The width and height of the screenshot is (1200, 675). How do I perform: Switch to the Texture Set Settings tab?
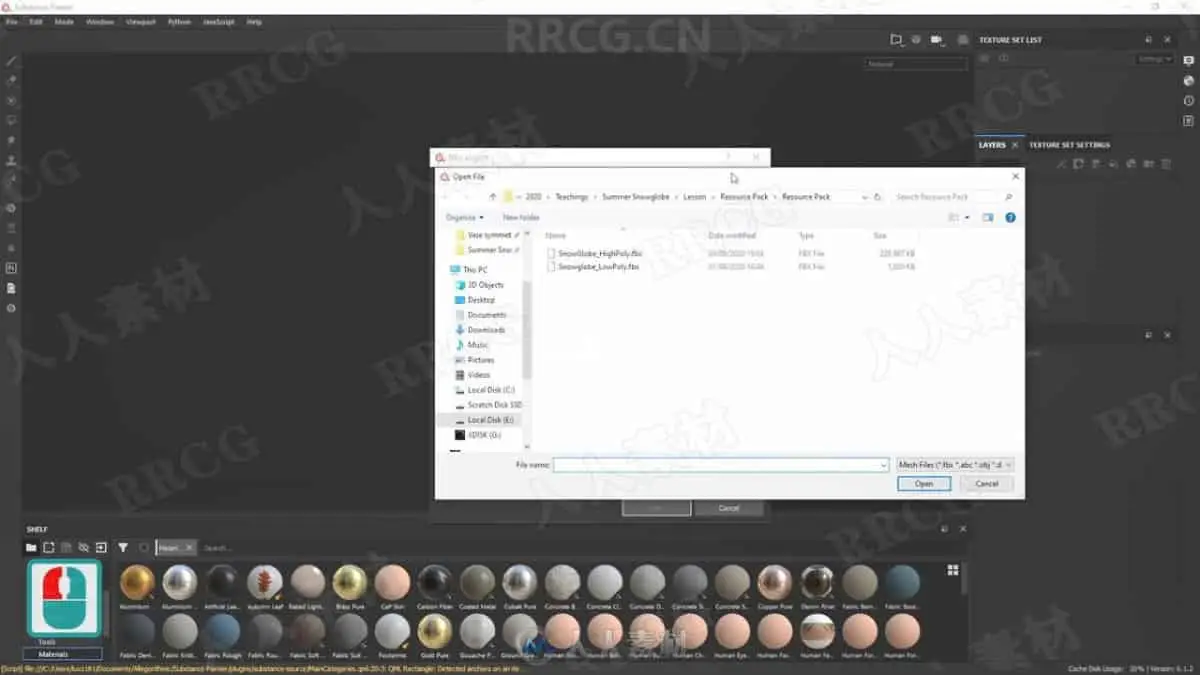(1069, 145)
